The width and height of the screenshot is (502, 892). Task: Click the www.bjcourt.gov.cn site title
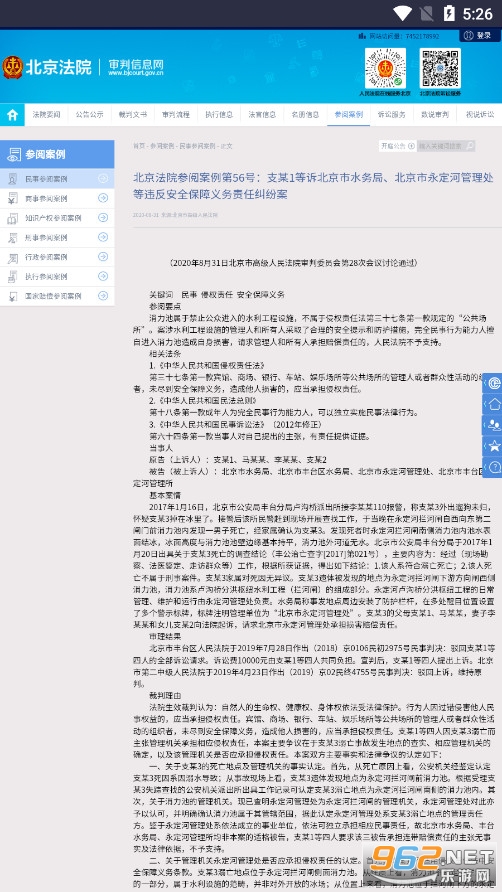(x=136, y=73)
